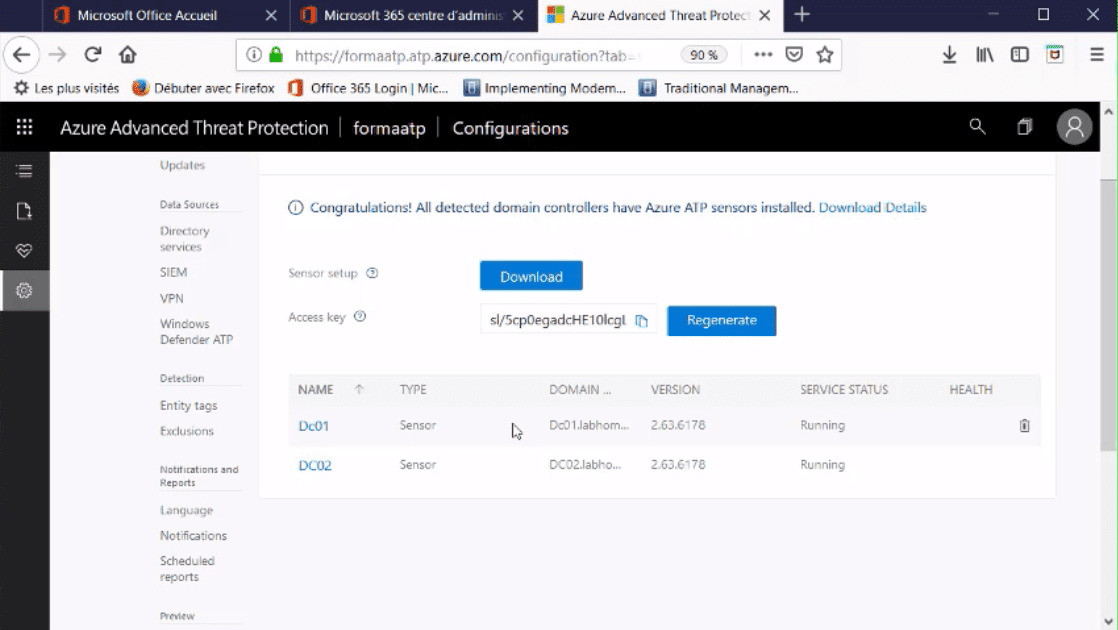This screenshot has height=630, width=1118.
Task: Toggle the sidebar menu timeline icon
Action: click(x=24, y=170)
